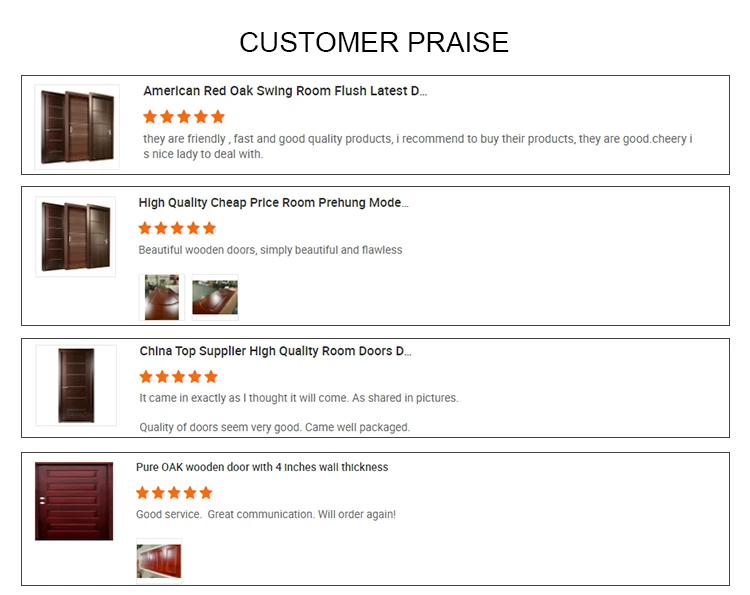Click 'Quality of doors seem very good' text

point(274,427)
